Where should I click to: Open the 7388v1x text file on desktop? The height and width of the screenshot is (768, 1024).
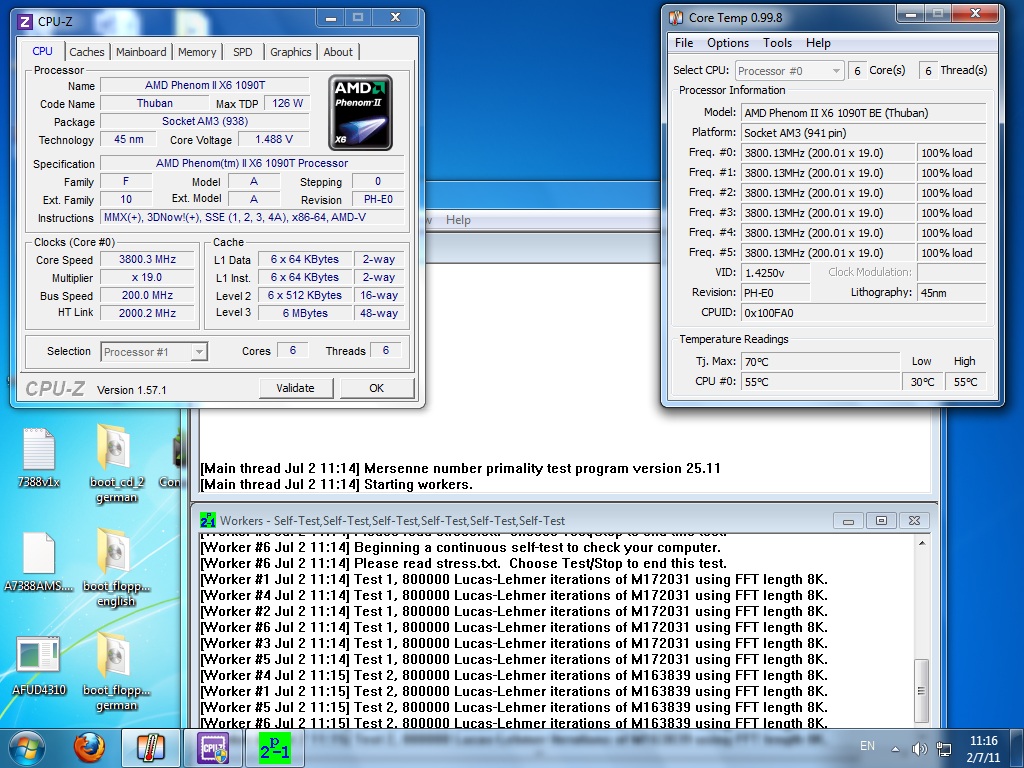tap(39, 458)
